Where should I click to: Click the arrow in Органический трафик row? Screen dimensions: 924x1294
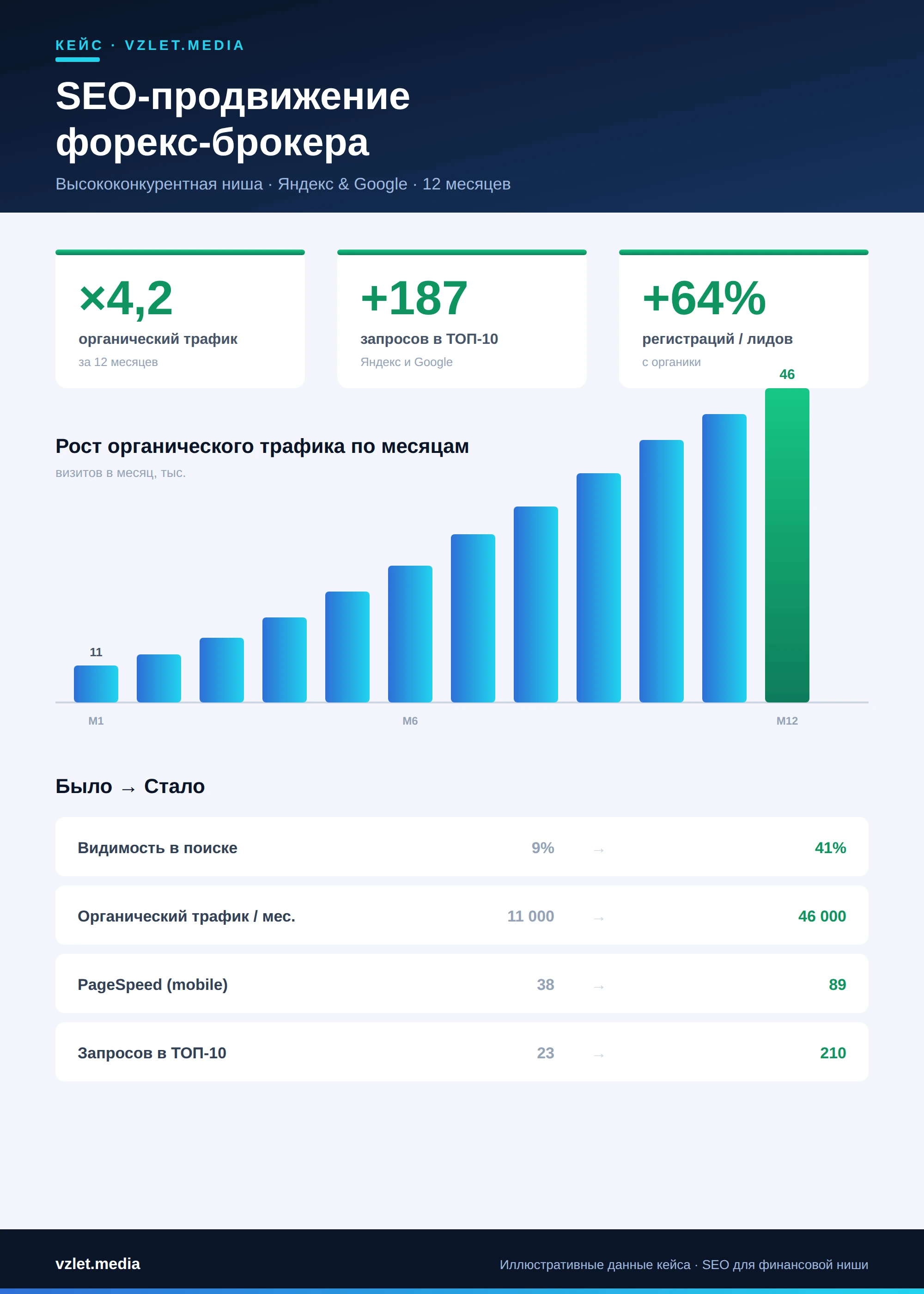click(599, 918)
